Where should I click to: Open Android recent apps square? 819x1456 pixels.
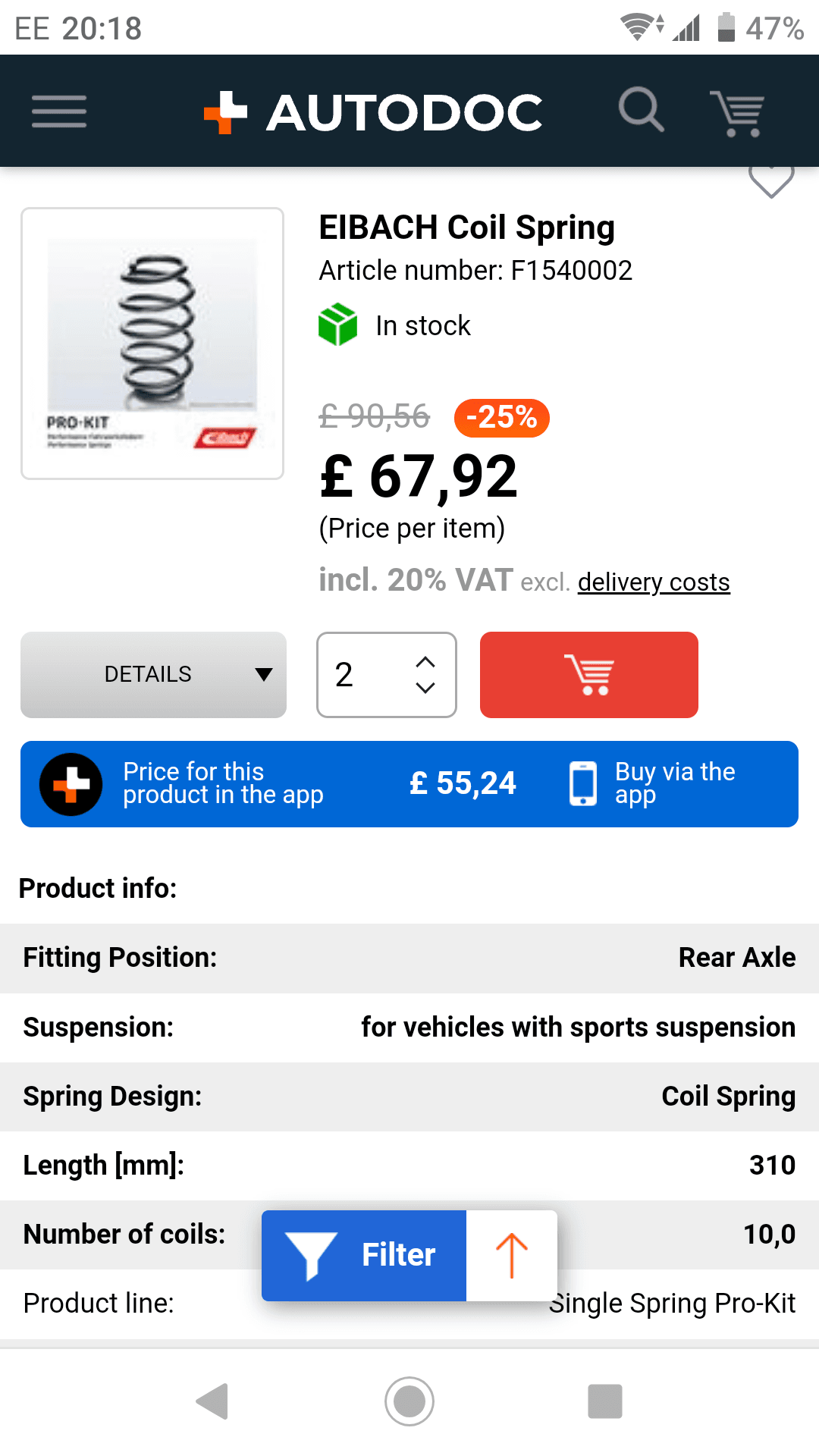604,1401
